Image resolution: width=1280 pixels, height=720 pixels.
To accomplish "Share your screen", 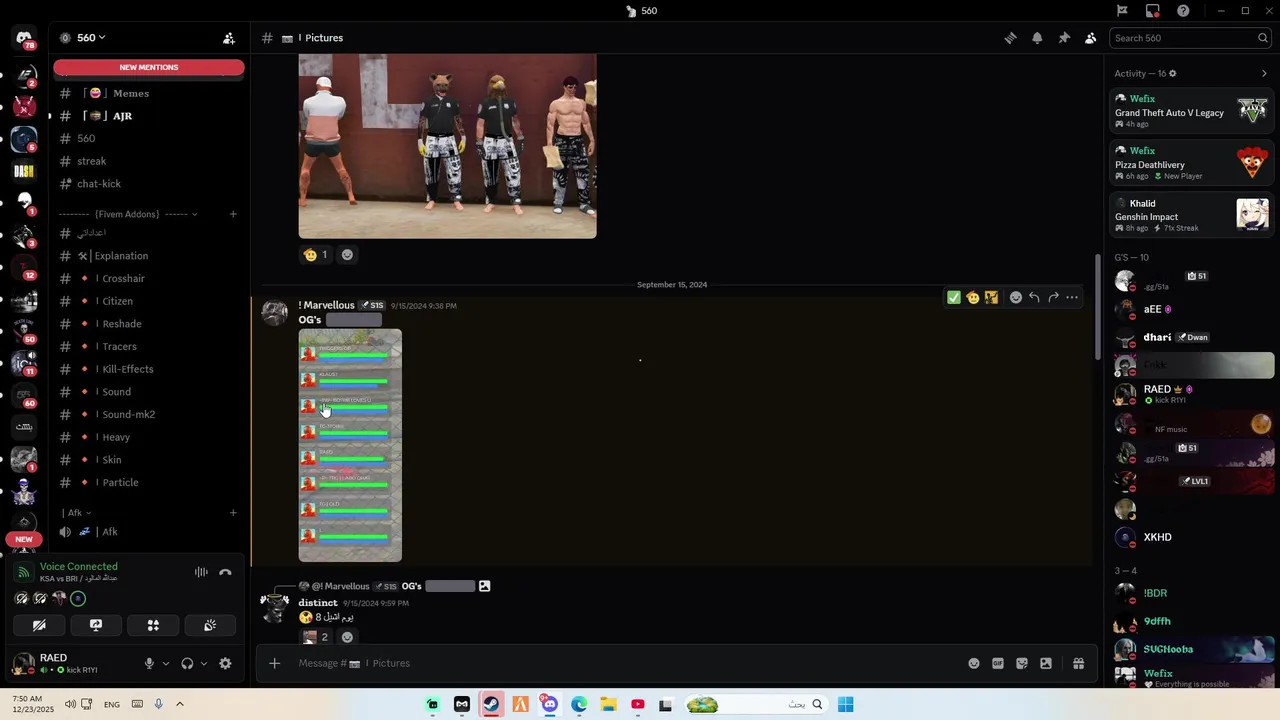I will click(x=96, y=625).
